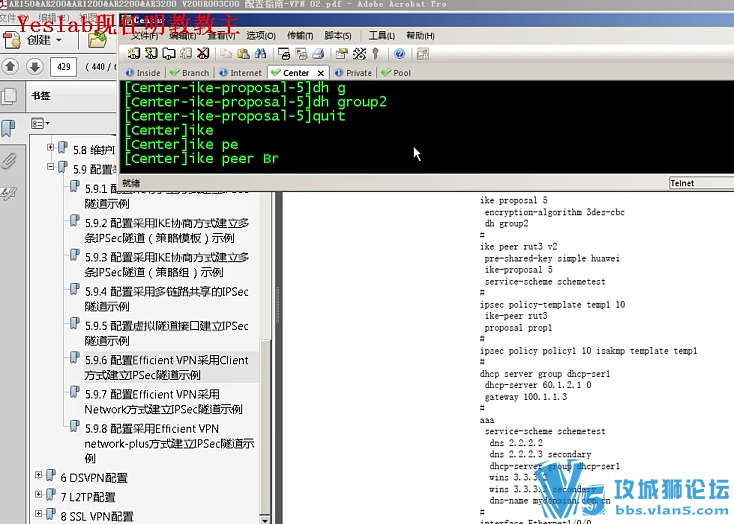The image size is (734, 524).
Task: Click the Create PDF icon in Acrobat
Action: point(12,40)
